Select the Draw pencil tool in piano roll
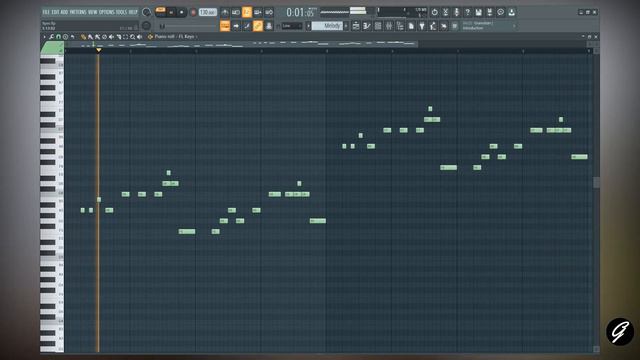Screen dimensions: 640x360 [x=83, y=37]
